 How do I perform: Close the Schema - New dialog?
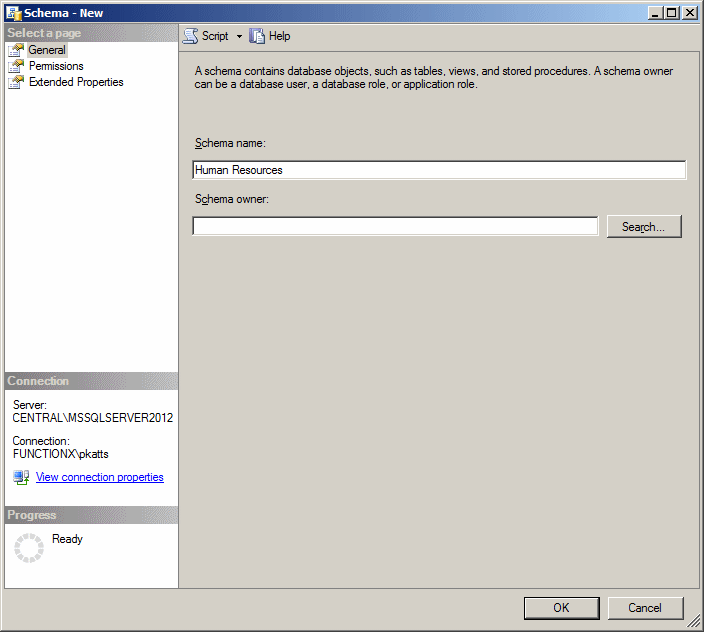click(689, 13)
